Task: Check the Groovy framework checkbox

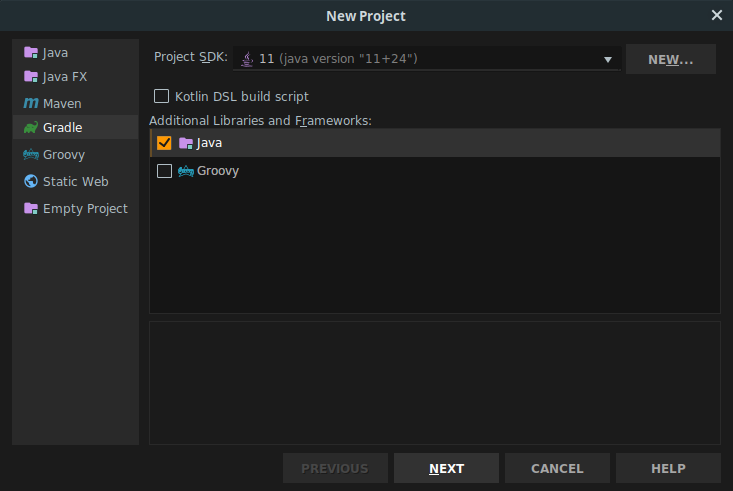Action: pos(164,171)
